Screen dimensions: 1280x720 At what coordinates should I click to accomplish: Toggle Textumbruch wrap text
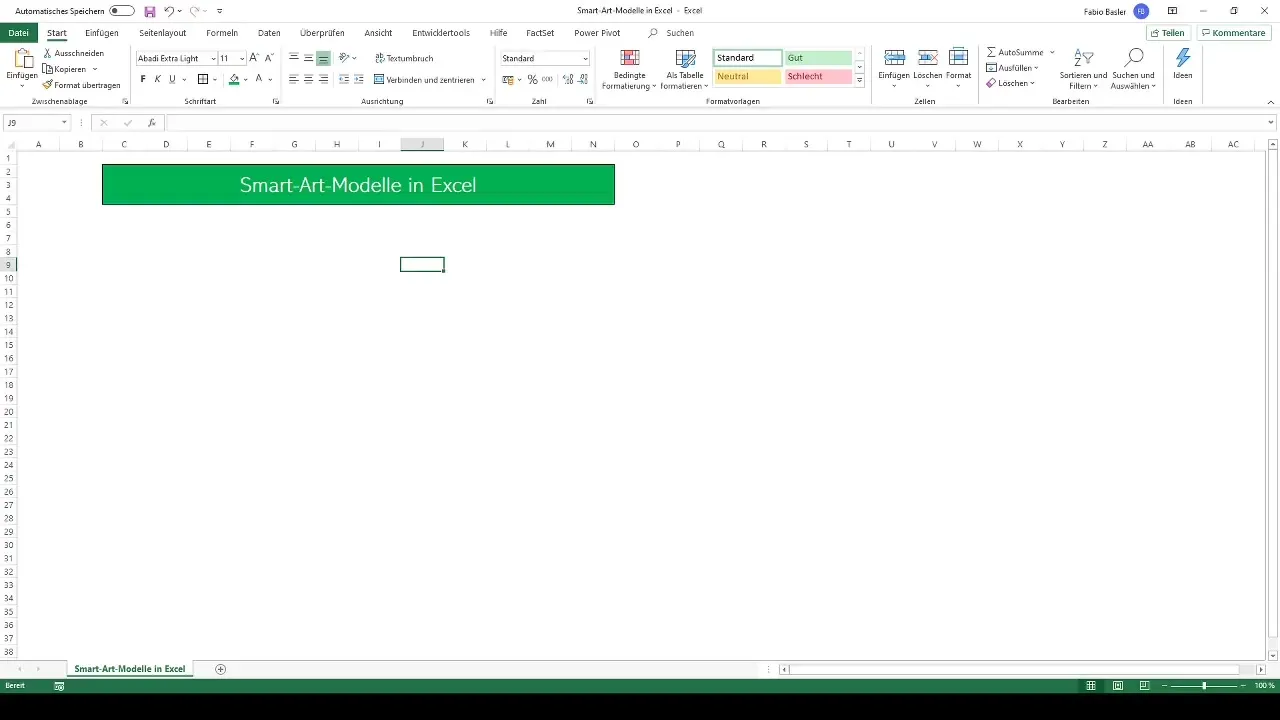coord(404,58)
